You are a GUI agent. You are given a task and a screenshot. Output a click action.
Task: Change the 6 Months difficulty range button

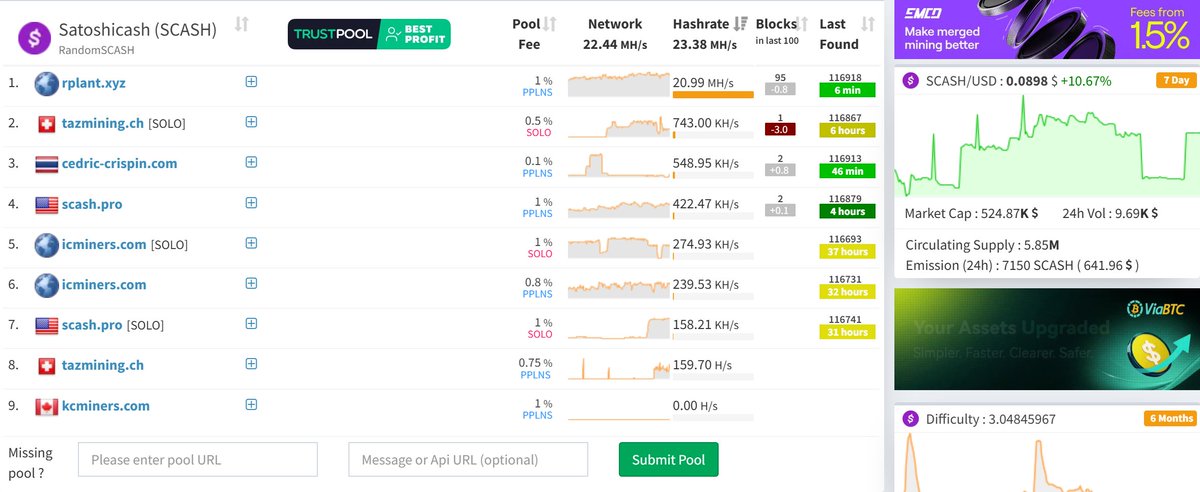[1170, 418]
